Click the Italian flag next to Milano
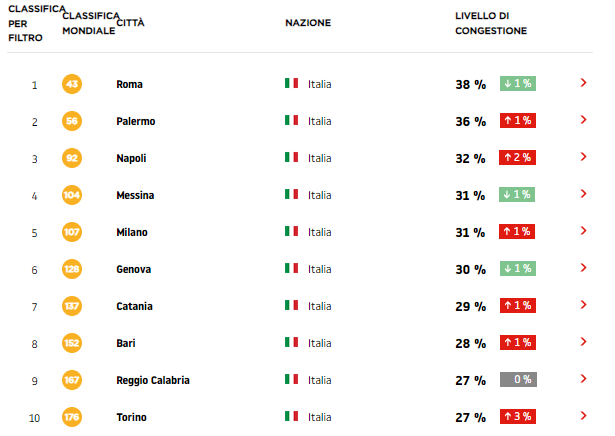 point(291,231)
